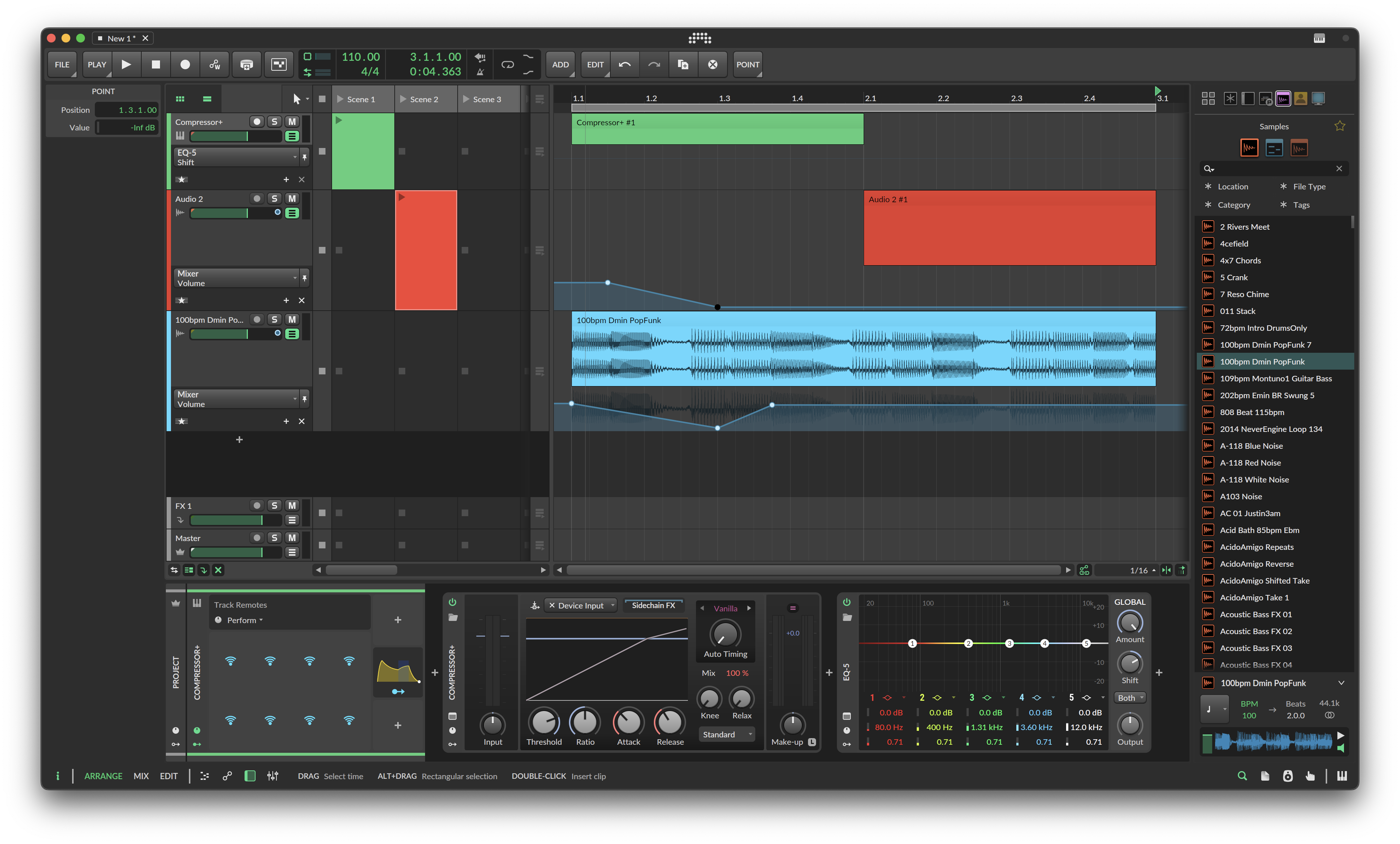Click the record button in transport
Viewport: 1400px width, 844px height.
tap(185, 65)
